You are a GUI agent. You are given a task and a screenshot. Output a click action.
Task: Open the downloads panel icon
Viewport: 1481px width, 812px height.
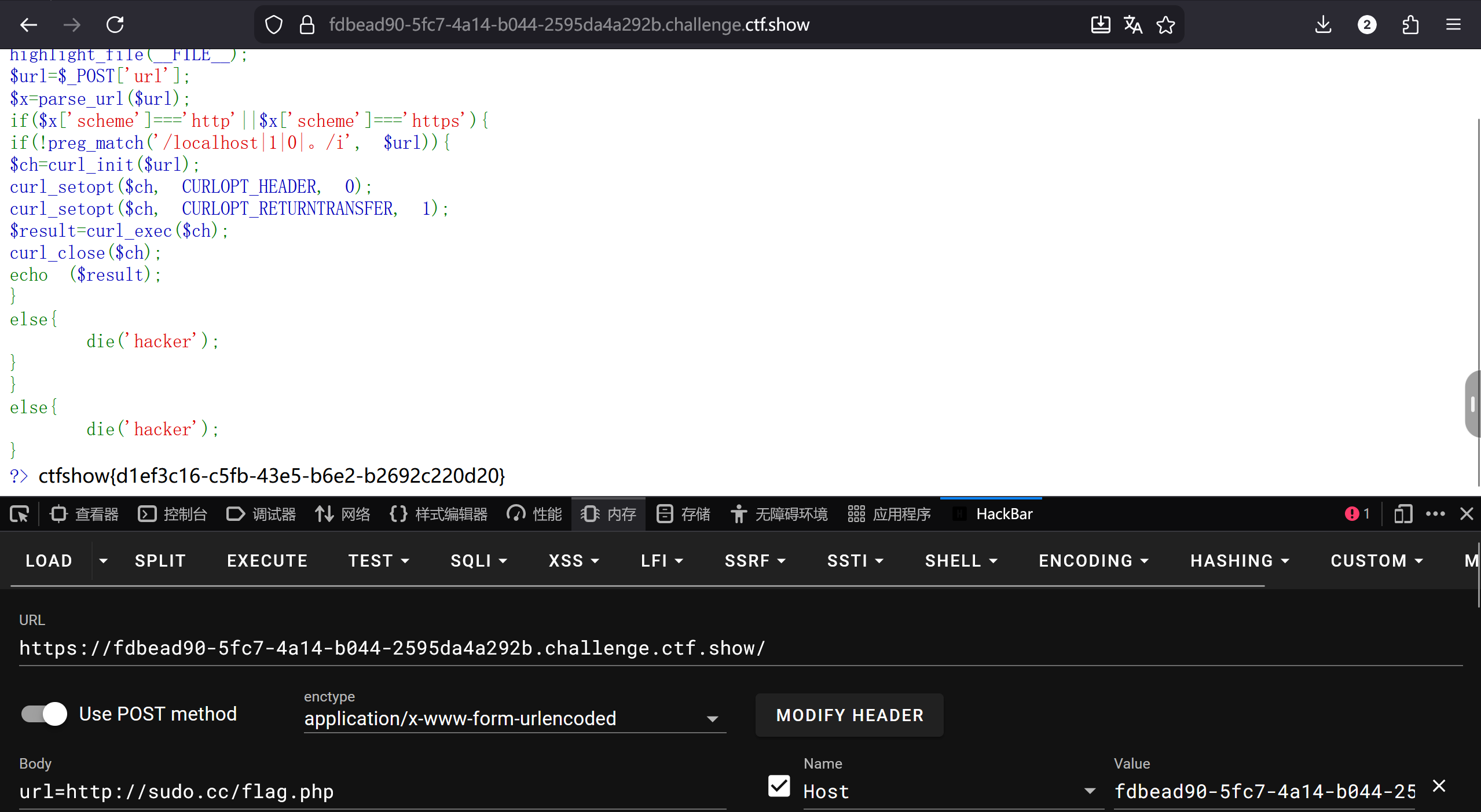click(1323, 25)
